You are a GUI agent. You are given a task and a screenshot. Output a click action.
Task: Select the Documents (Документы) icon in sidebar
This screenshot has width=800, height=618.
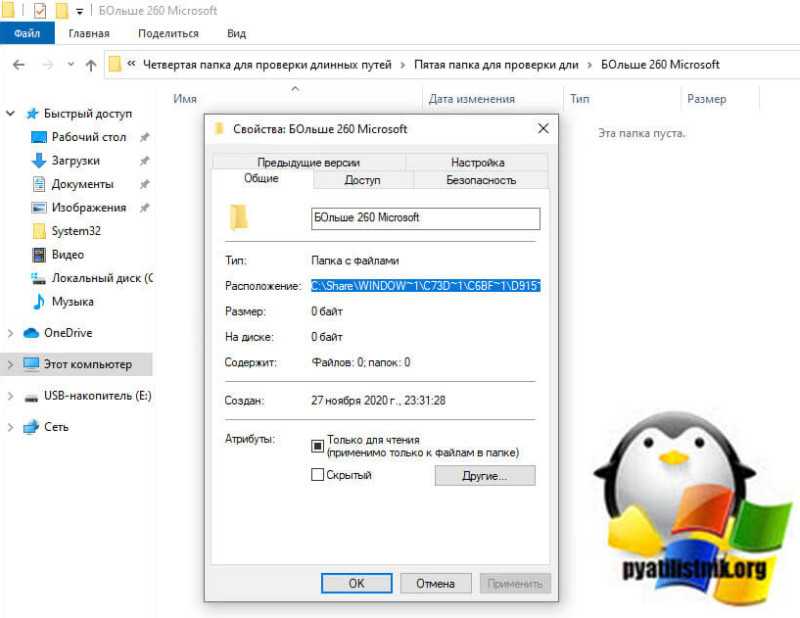tap(39, 184)
